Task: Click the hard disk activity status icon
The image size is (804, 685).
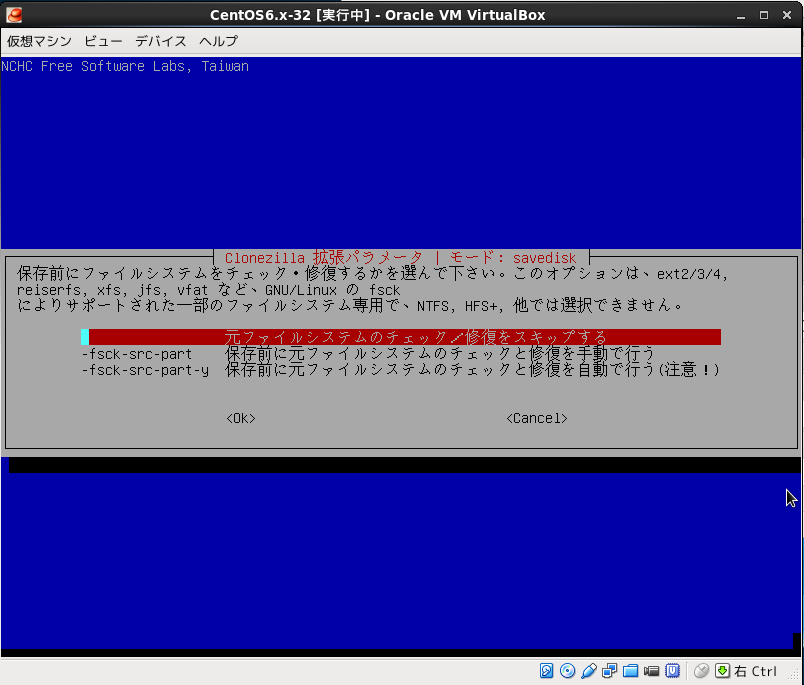Action: pyautogui.click(x=547, y=671)
